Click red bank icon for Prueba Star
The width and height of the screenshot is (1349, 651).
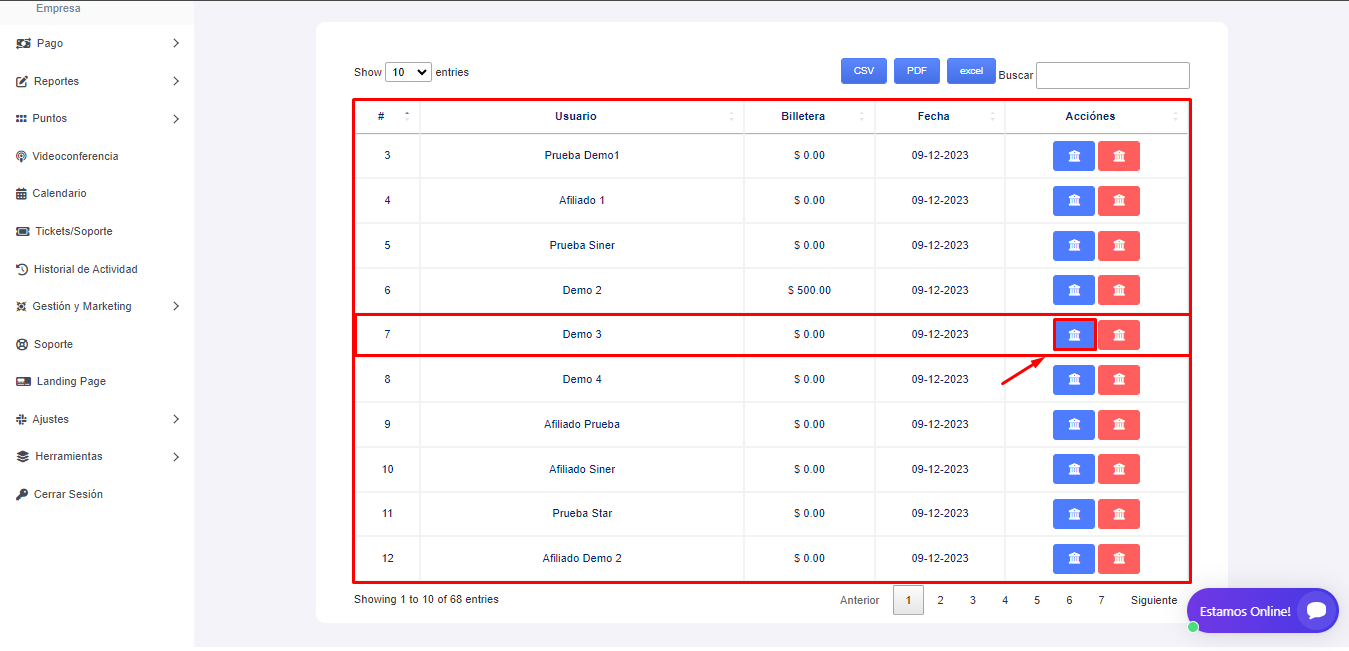pyautogui.click(x=1118, y=514)
